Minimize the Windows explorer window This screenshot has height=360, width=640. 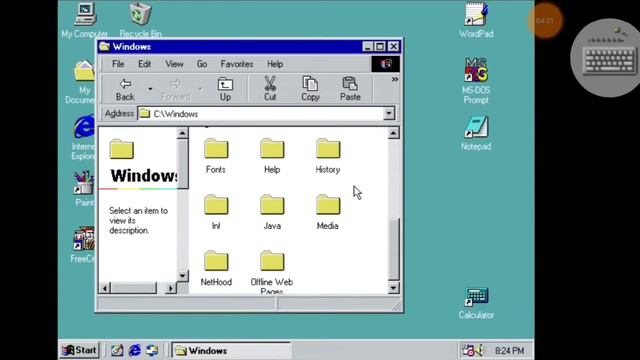point(368,47)
